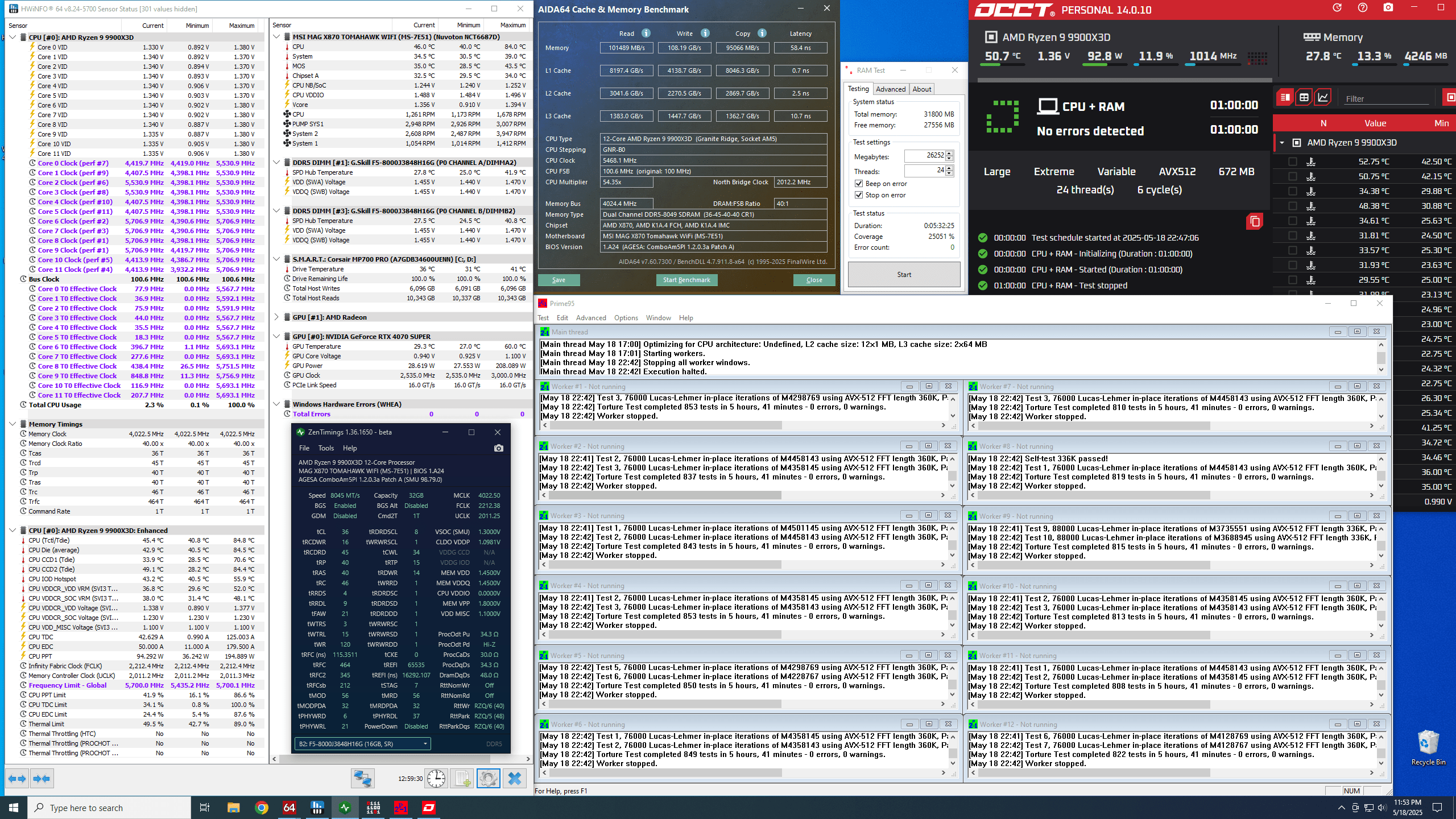Click HWiNFO reset clock icon
Viewport: 1456px width, 819px height.
pos(436,778)
